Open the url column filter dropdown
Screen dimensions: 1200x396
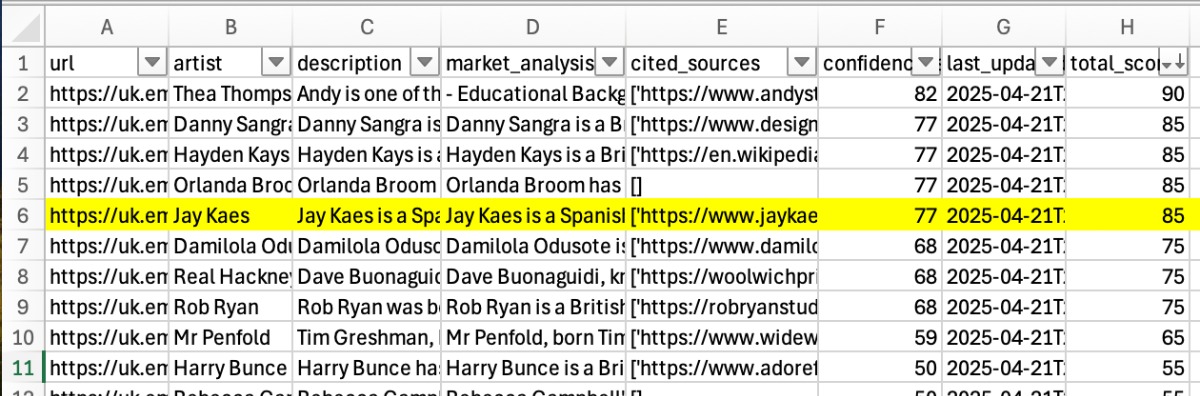[x=152, y=63]
